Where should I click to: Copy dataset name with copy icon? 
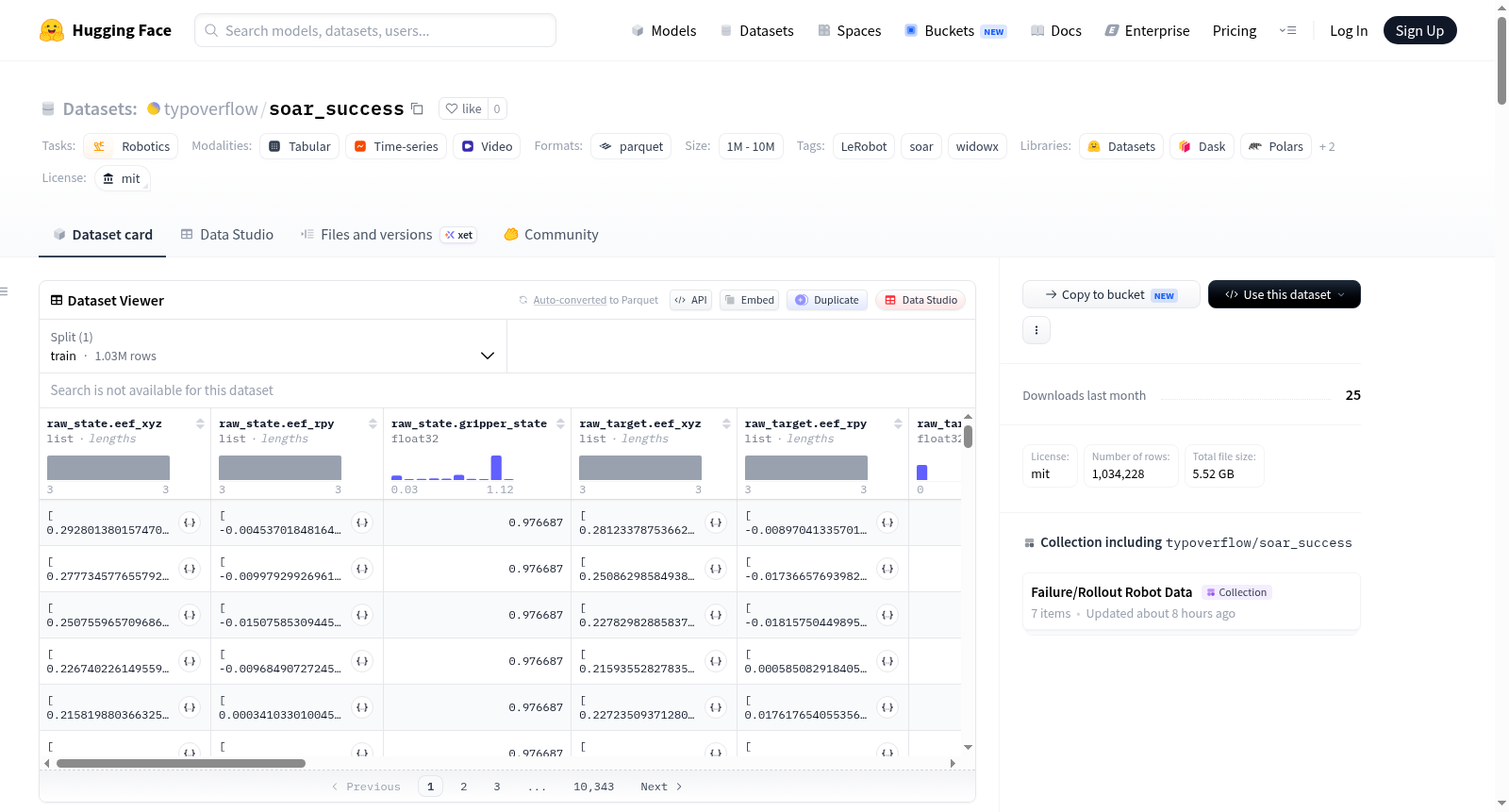pos(417,108)
